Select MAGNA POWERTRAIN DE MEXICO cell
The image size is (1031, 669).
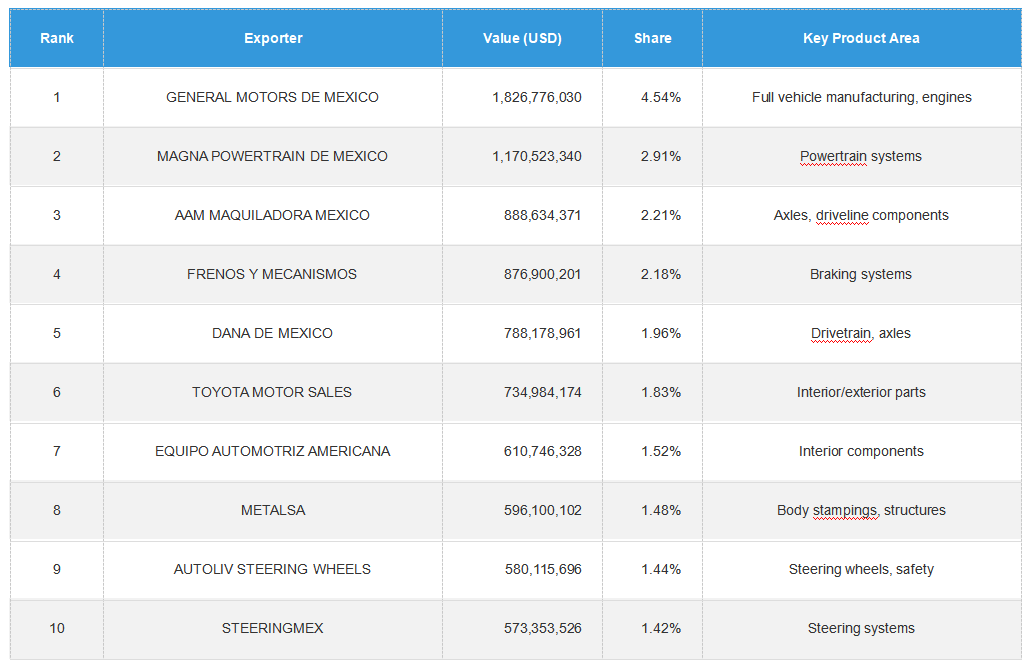pos(273,157)
